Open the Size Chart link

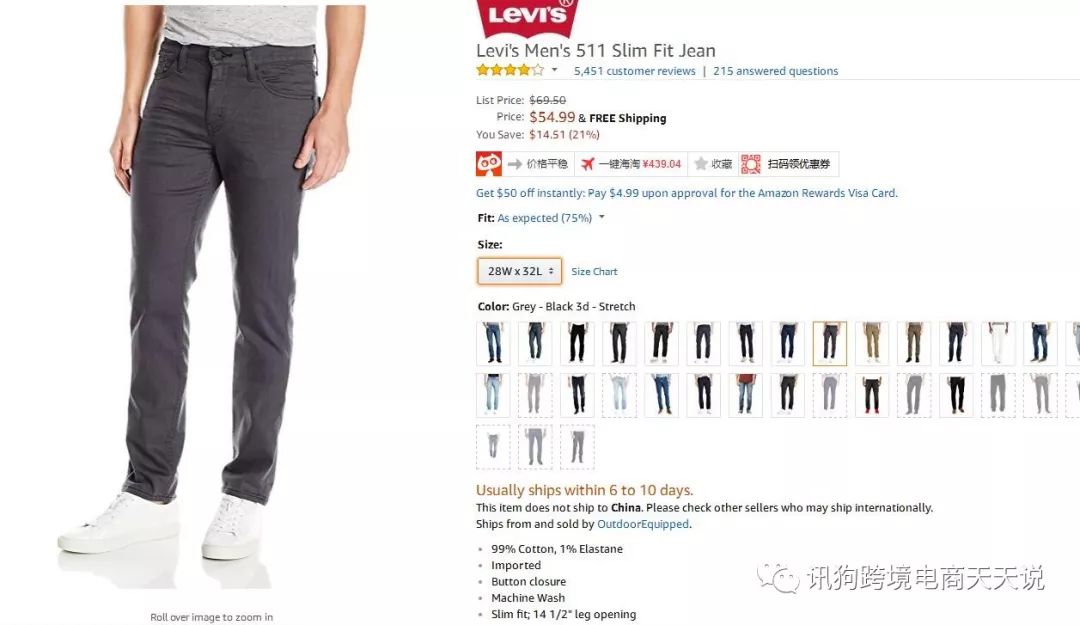[594, 271]
